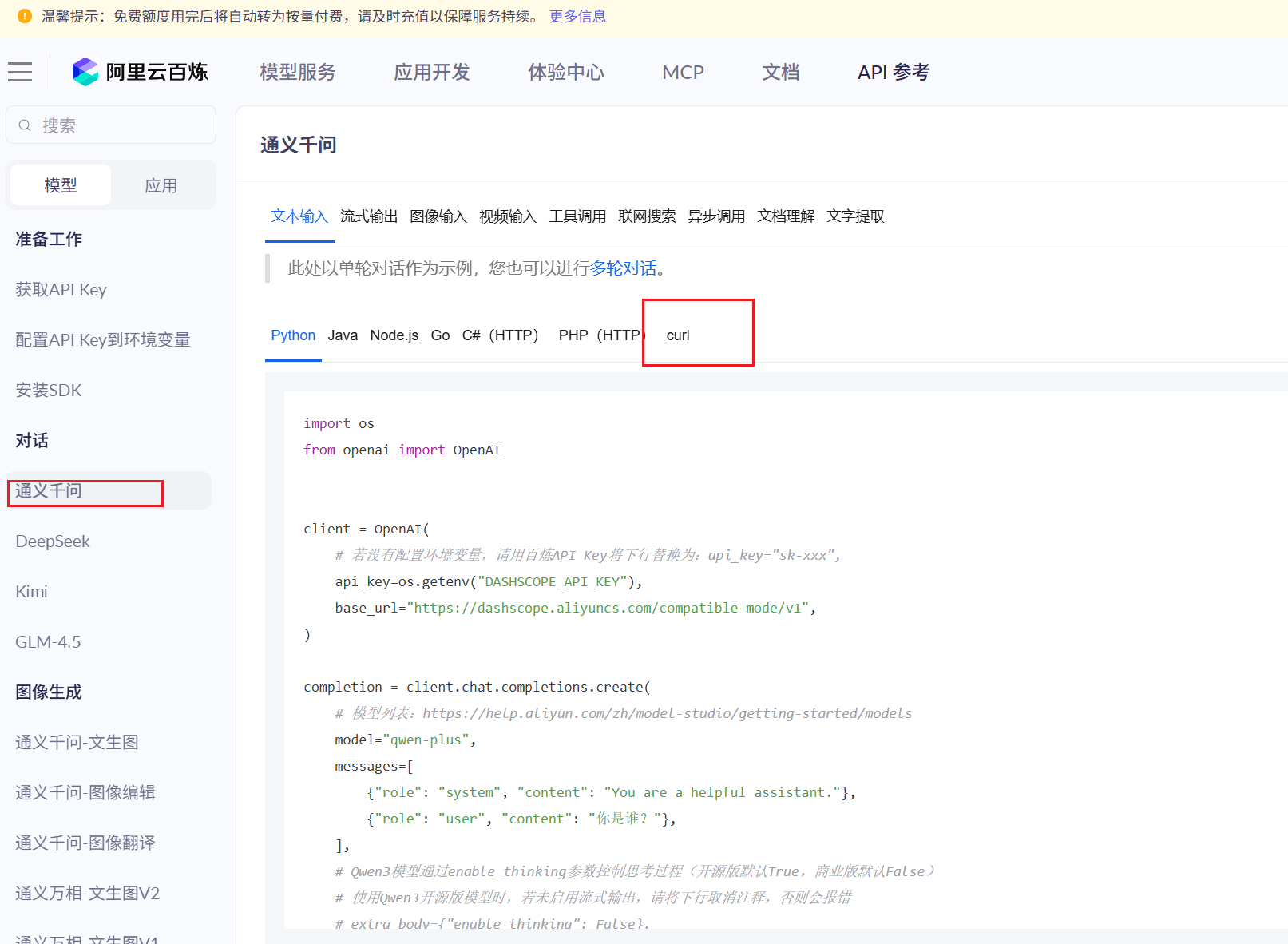Open the hamburger menu icon
This screenshot has height=944, width=1288.
click(20, 72)
